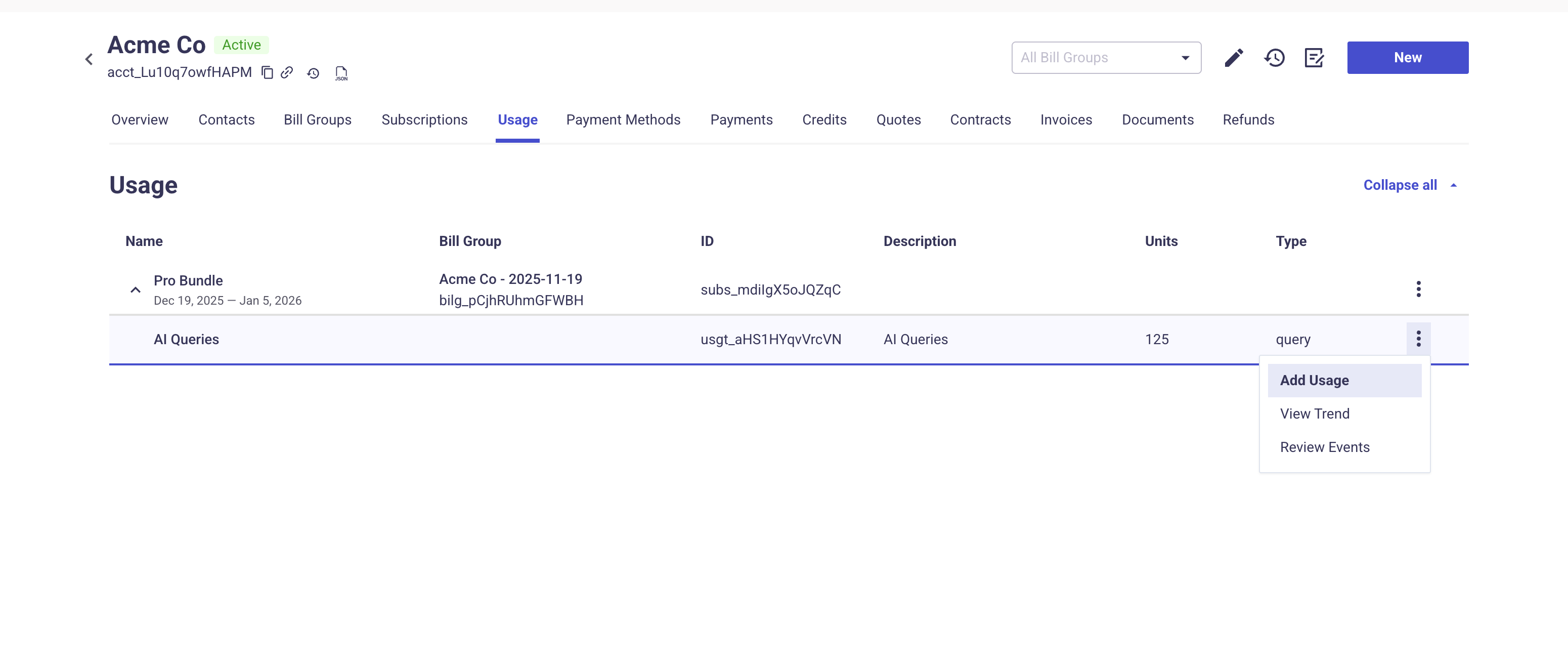Screen dimensions: 1568x662
Task: Copy the account ID with copy icon
Action: (267, 72)
